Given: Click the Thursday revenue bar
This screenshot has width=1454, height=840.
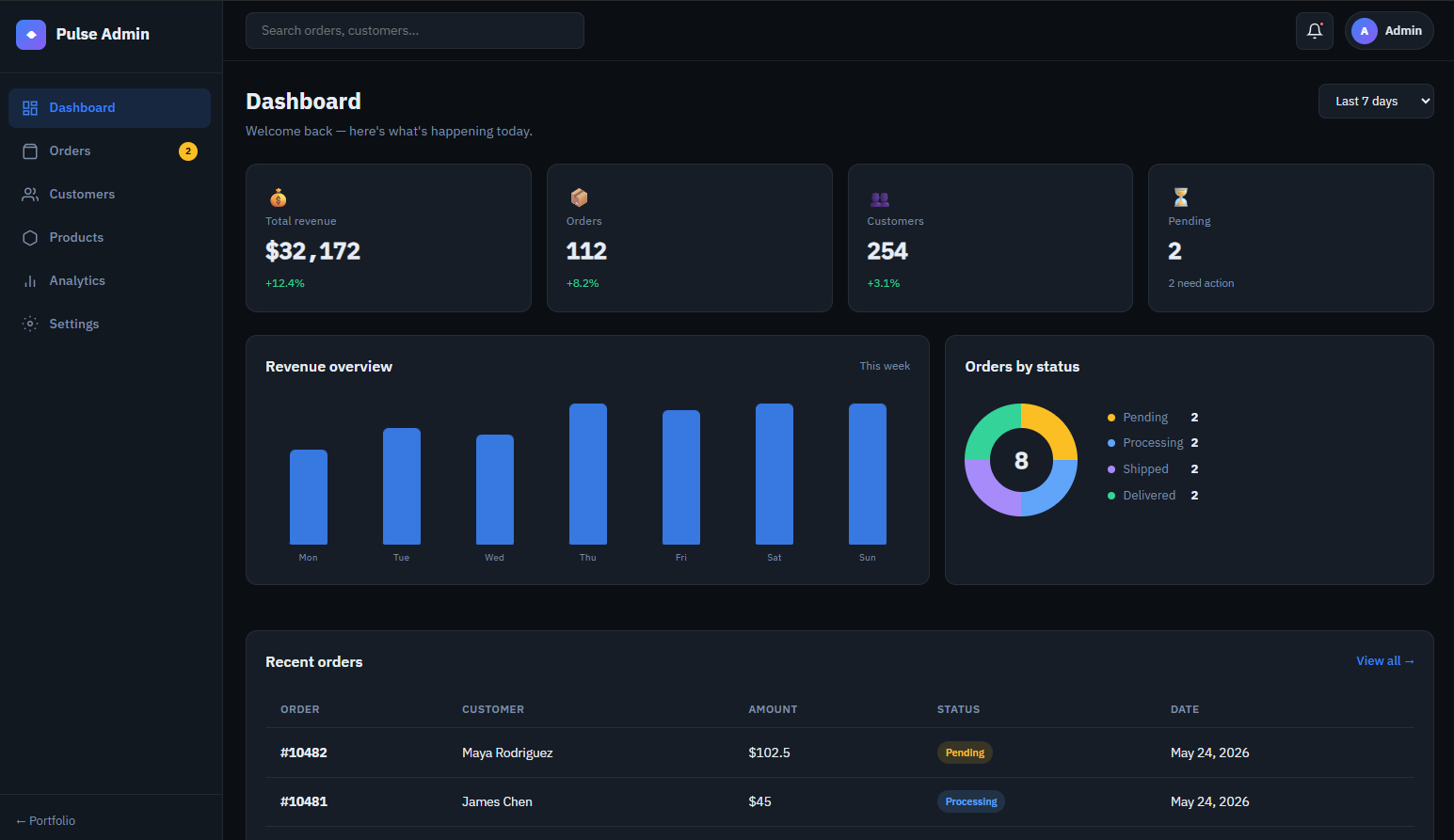Looking at the screenshot, I should tap(588, 474).
